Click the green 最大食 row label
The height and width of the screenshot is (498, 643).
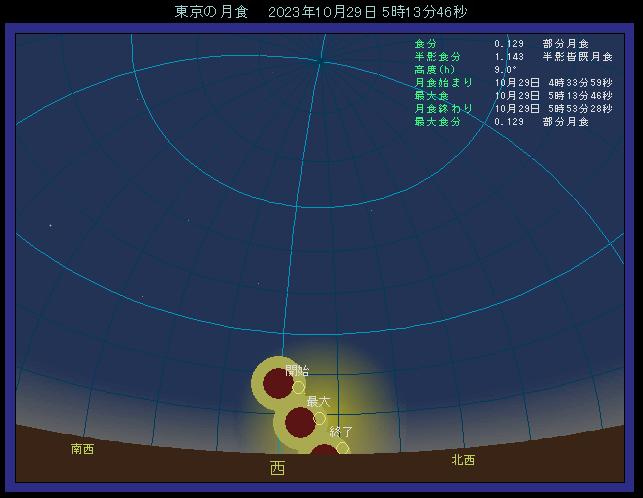click(432, 96)
